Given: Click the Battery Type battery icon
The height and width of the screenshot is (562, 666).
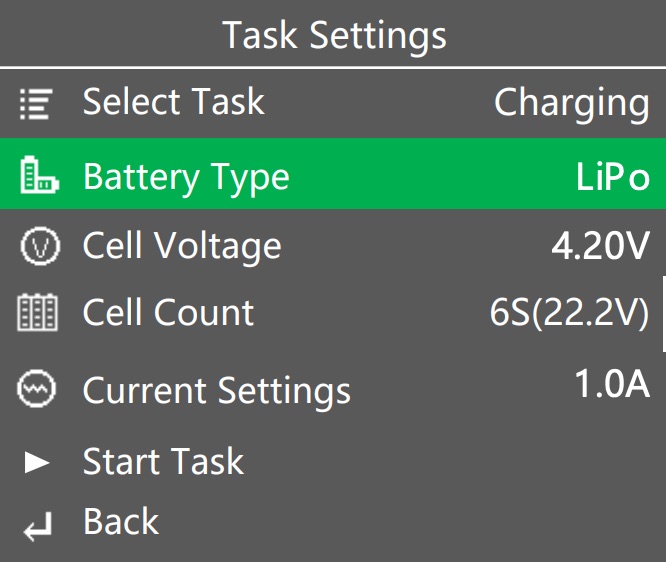Looking at the screenshot, I should [x=40, y=175].
